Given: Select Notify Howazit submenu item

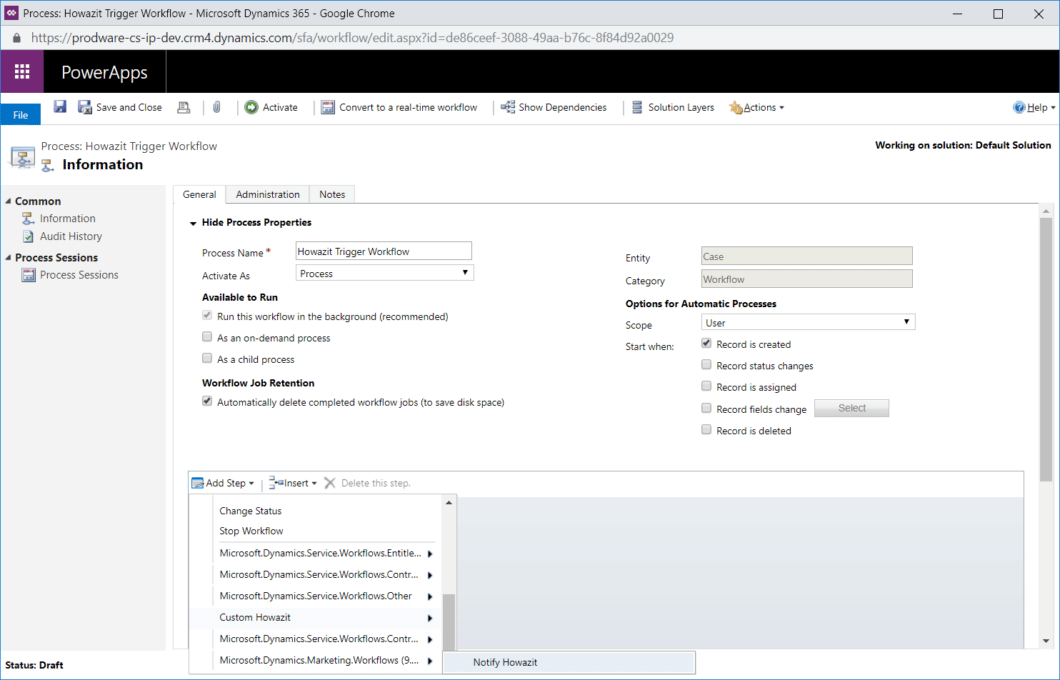Looking at the screenshot, I should (568, 662).
